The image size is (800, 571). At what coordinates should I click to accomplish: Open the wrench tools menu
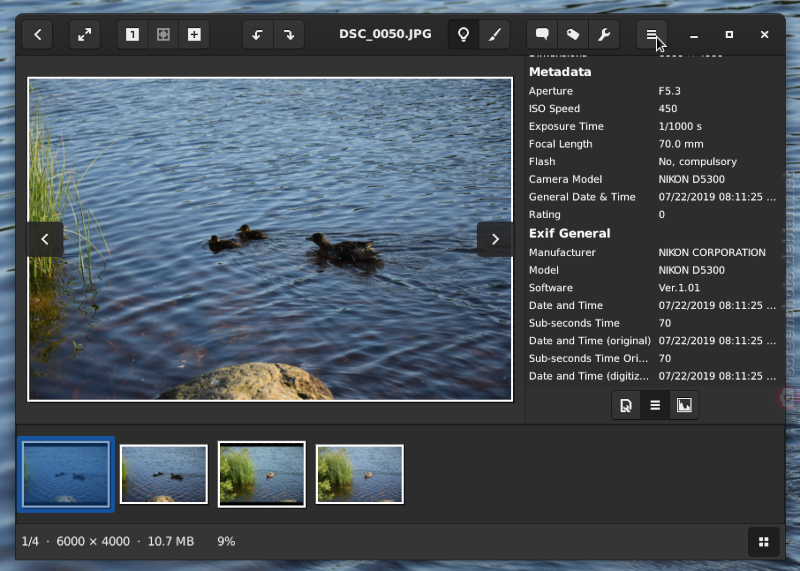point(604,35)
